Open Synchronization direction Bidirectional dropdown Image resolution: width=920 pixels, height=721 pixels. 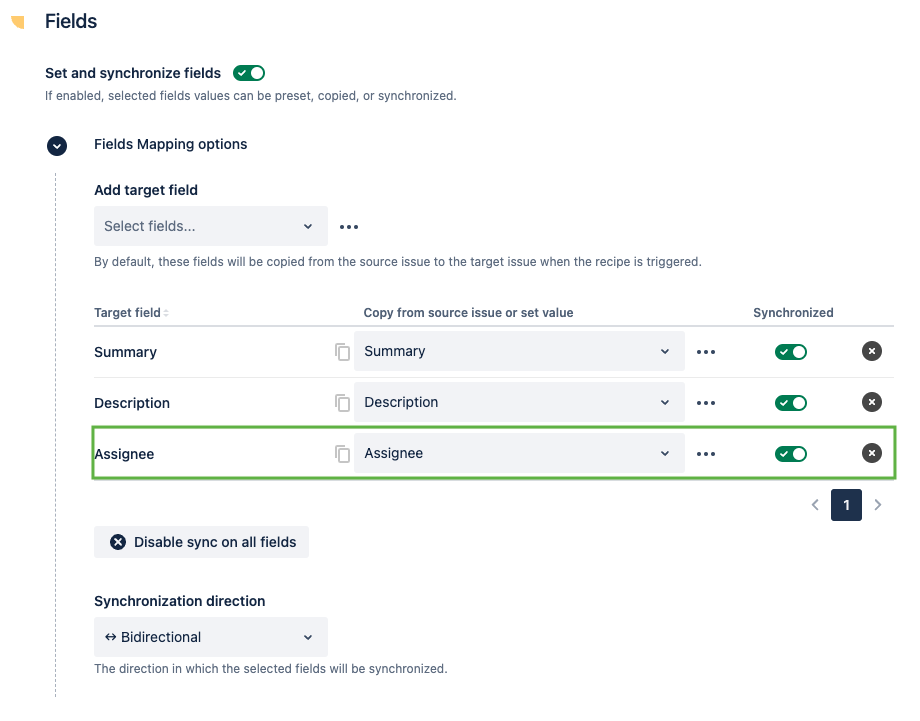pos(210,637)
